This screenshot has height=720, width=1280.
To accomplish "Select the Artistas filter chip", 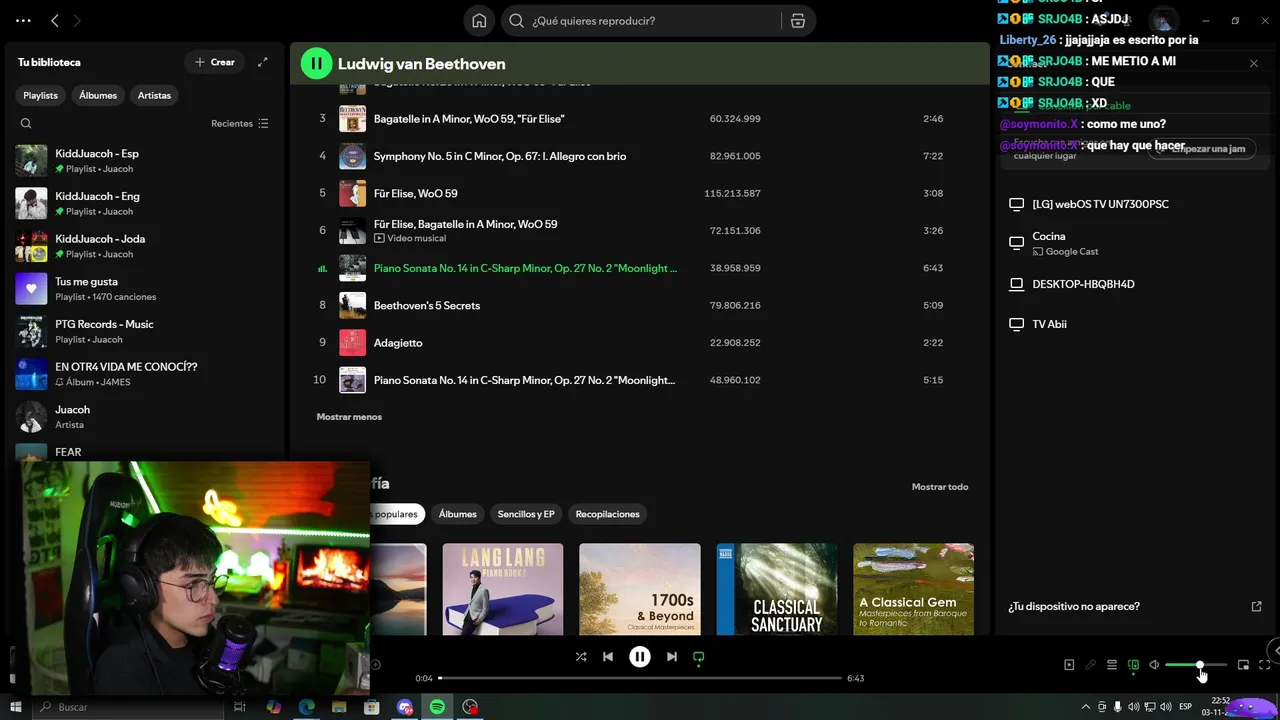I will (154, 95).
